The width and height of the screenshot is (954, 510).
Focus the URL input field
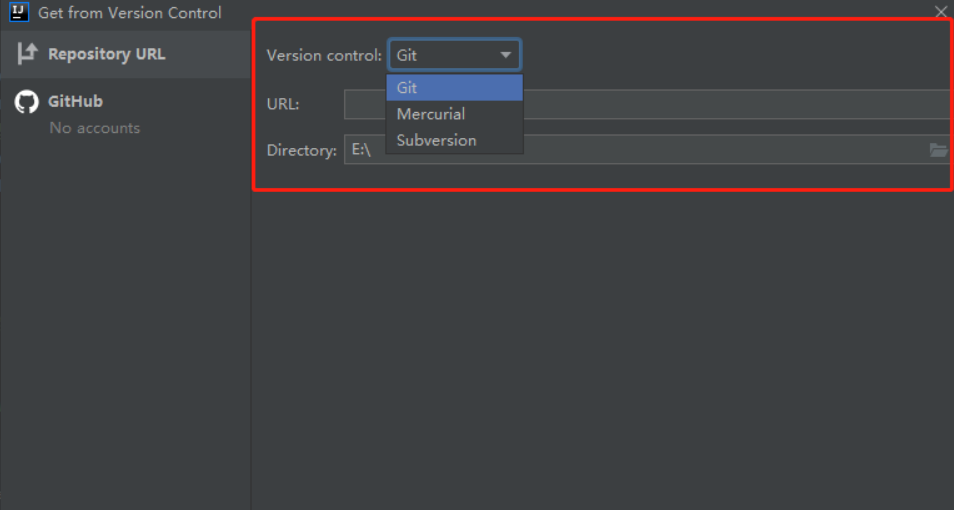pos(730,104)
